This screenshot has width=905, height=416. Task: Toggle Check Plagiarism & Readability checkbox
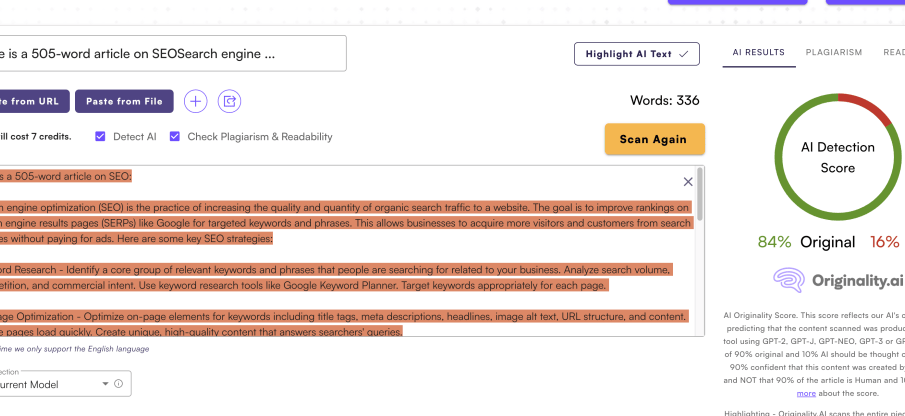click(175, 137)
